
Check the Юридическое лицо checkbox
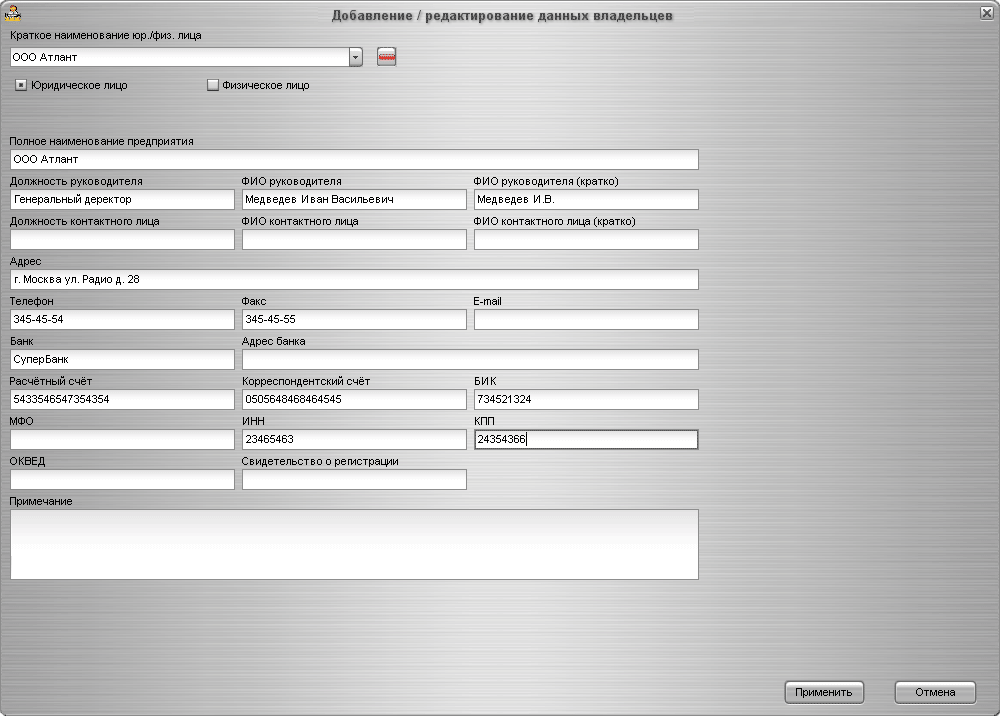pyautogui.click(x=21, y=85)
